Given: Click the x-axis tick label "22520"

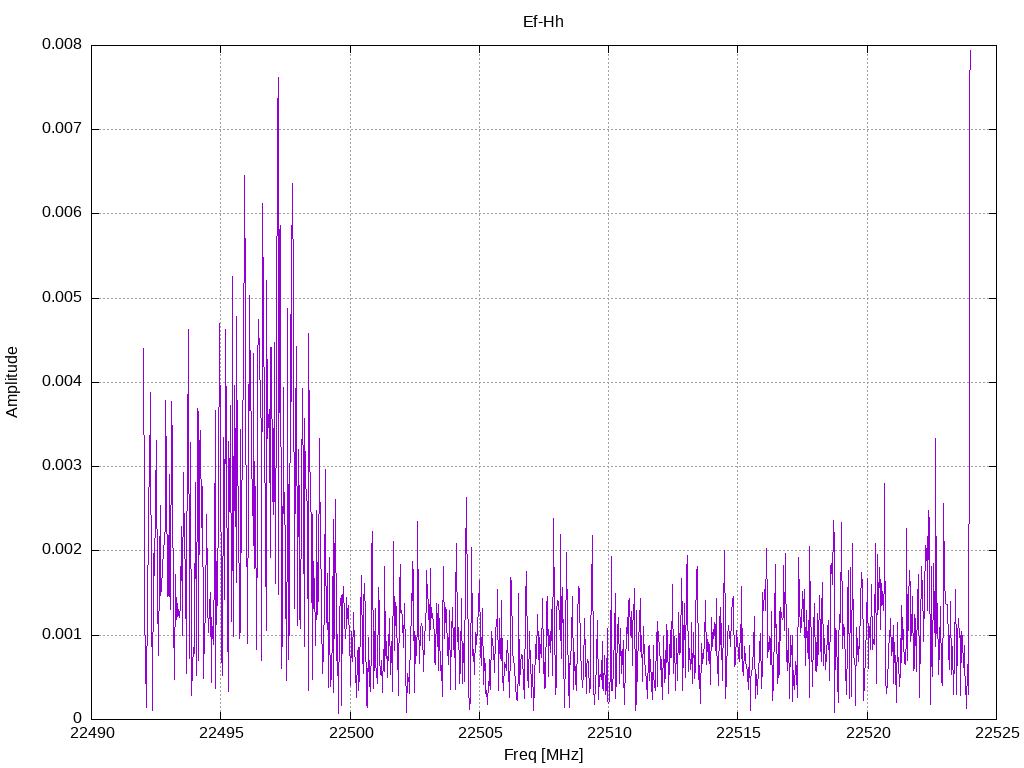Looking at the screenshot, I should (x=867, y=733).
